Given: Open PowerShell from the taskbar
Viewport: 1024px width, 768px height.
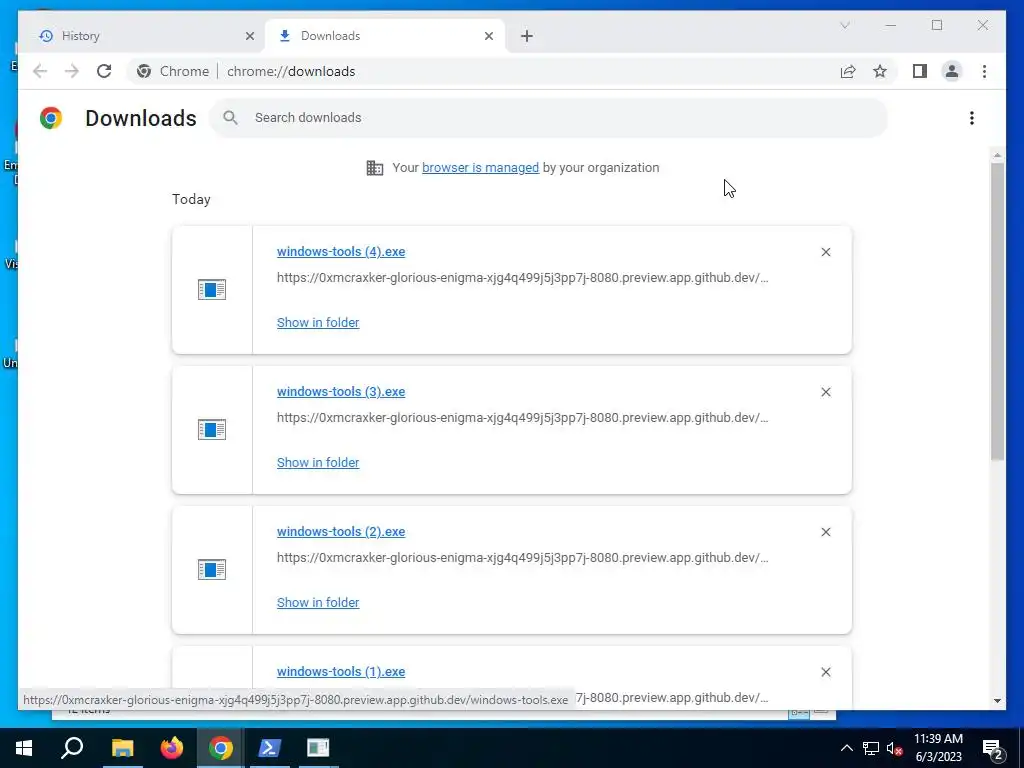Looking at the screenshot, I should (269, 748).
